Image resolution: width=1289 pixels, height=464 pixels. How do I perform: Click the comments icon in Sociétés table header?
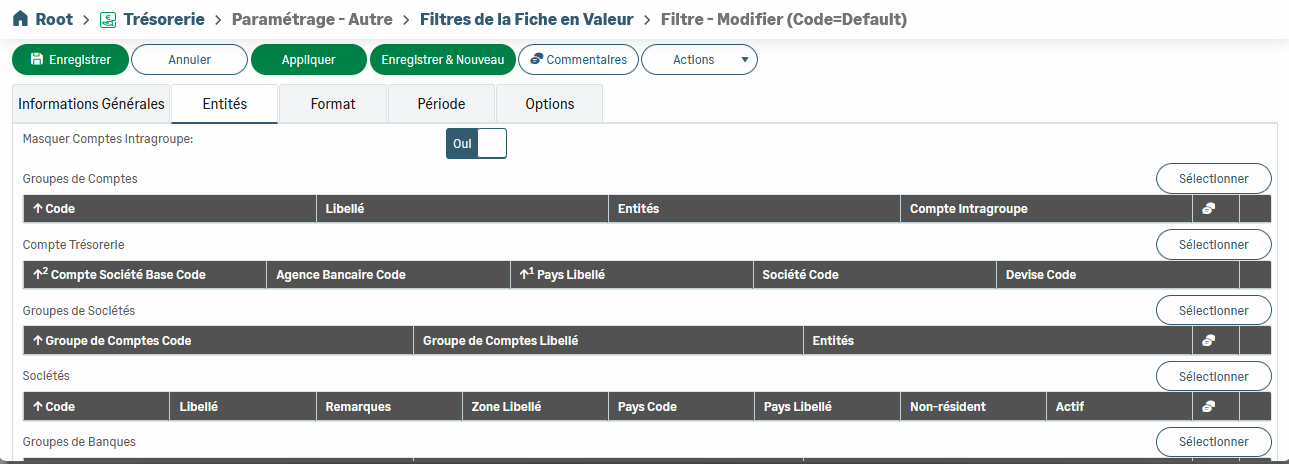tap(1208, 407)
